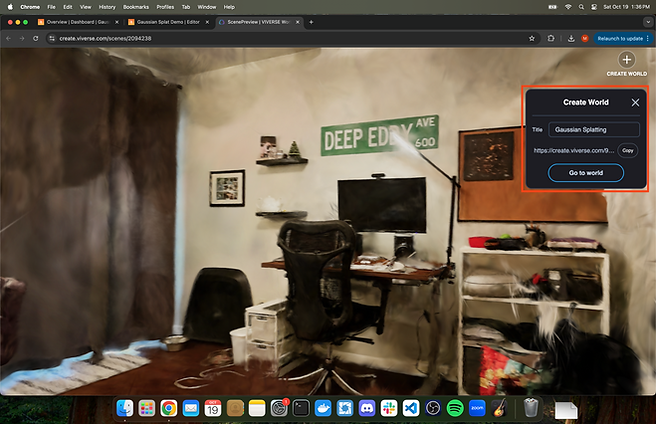Open the Profiles menu in the menu bar
The height and width of the screenshot is (424, 656).
pyautogui.click(x=166, y=6)
